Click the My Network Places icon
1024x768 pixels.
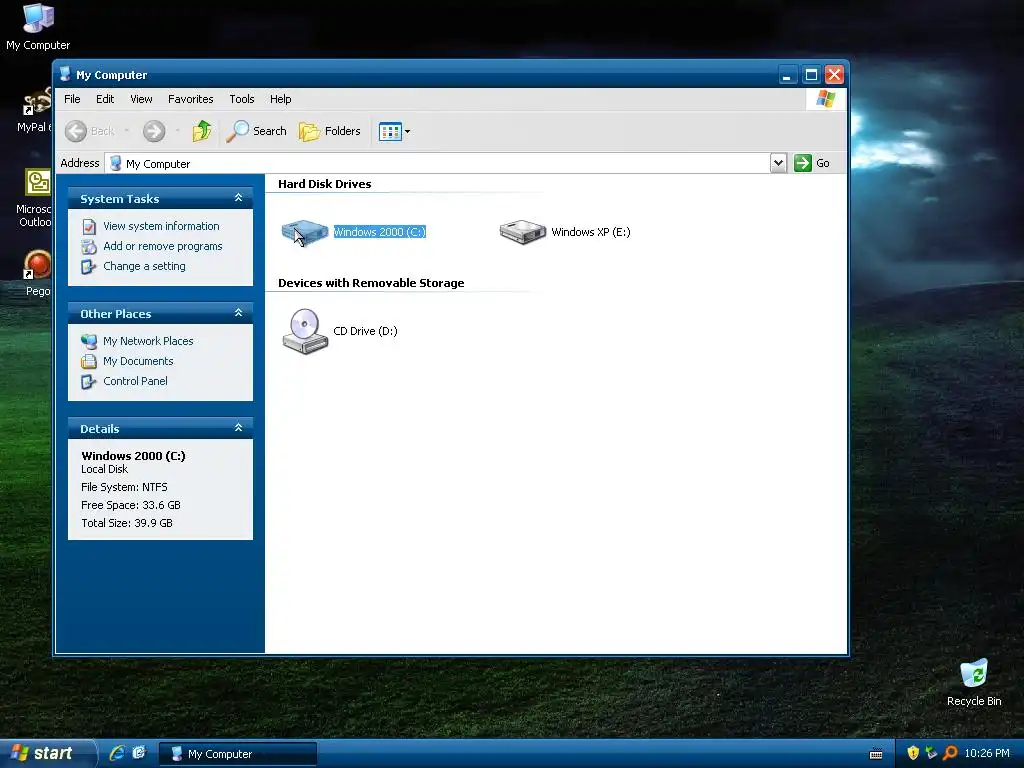pyautogui.click(x=89, y=341)
